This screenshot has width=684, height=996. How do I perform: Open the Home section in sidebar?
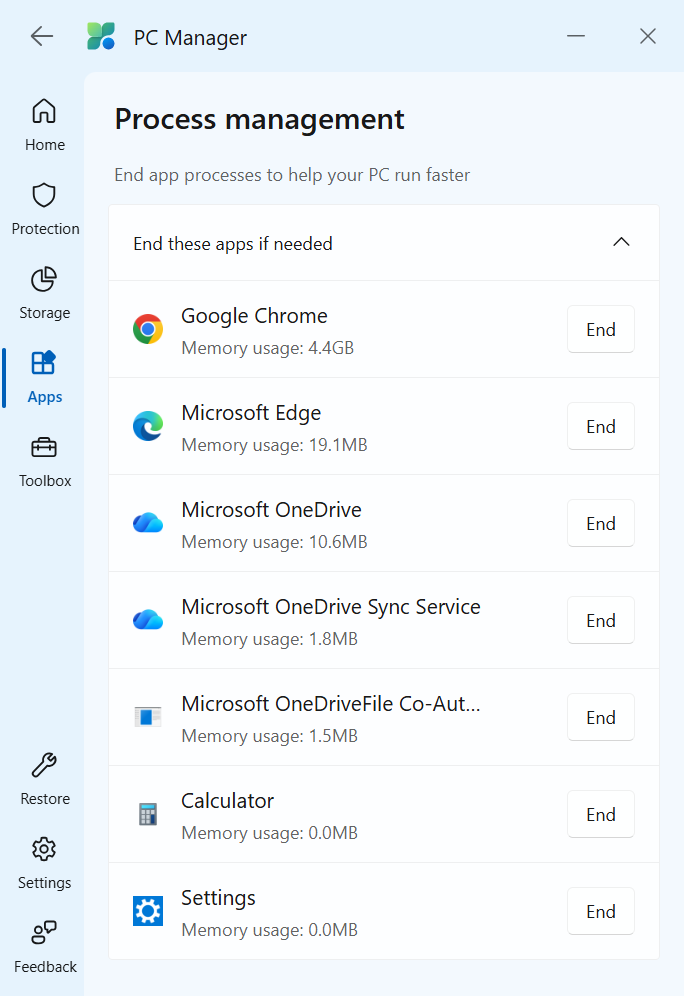click(45, 125)
